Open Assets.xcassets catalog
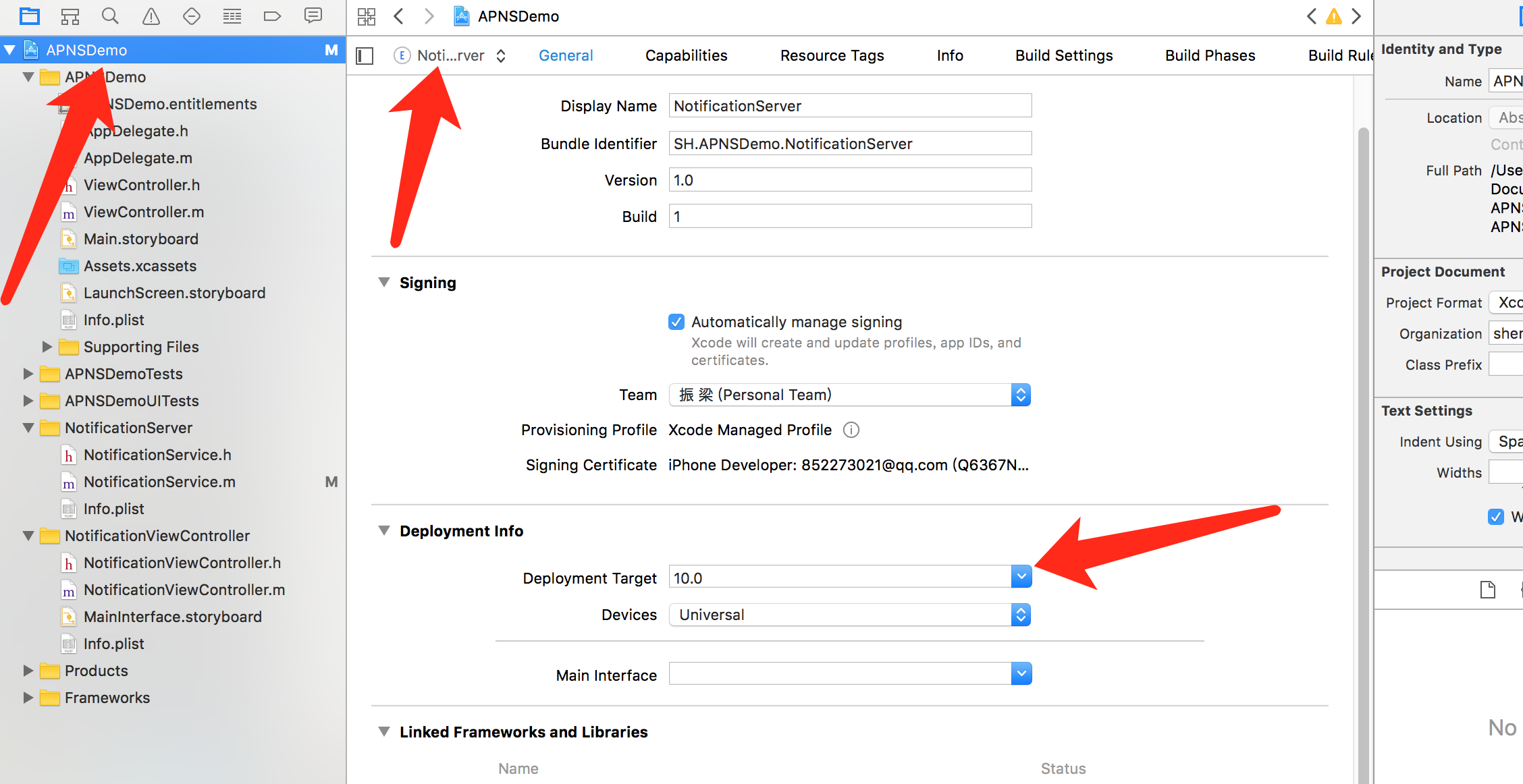Viewport: 1523px width, 784px height. (x=140, y=266)
